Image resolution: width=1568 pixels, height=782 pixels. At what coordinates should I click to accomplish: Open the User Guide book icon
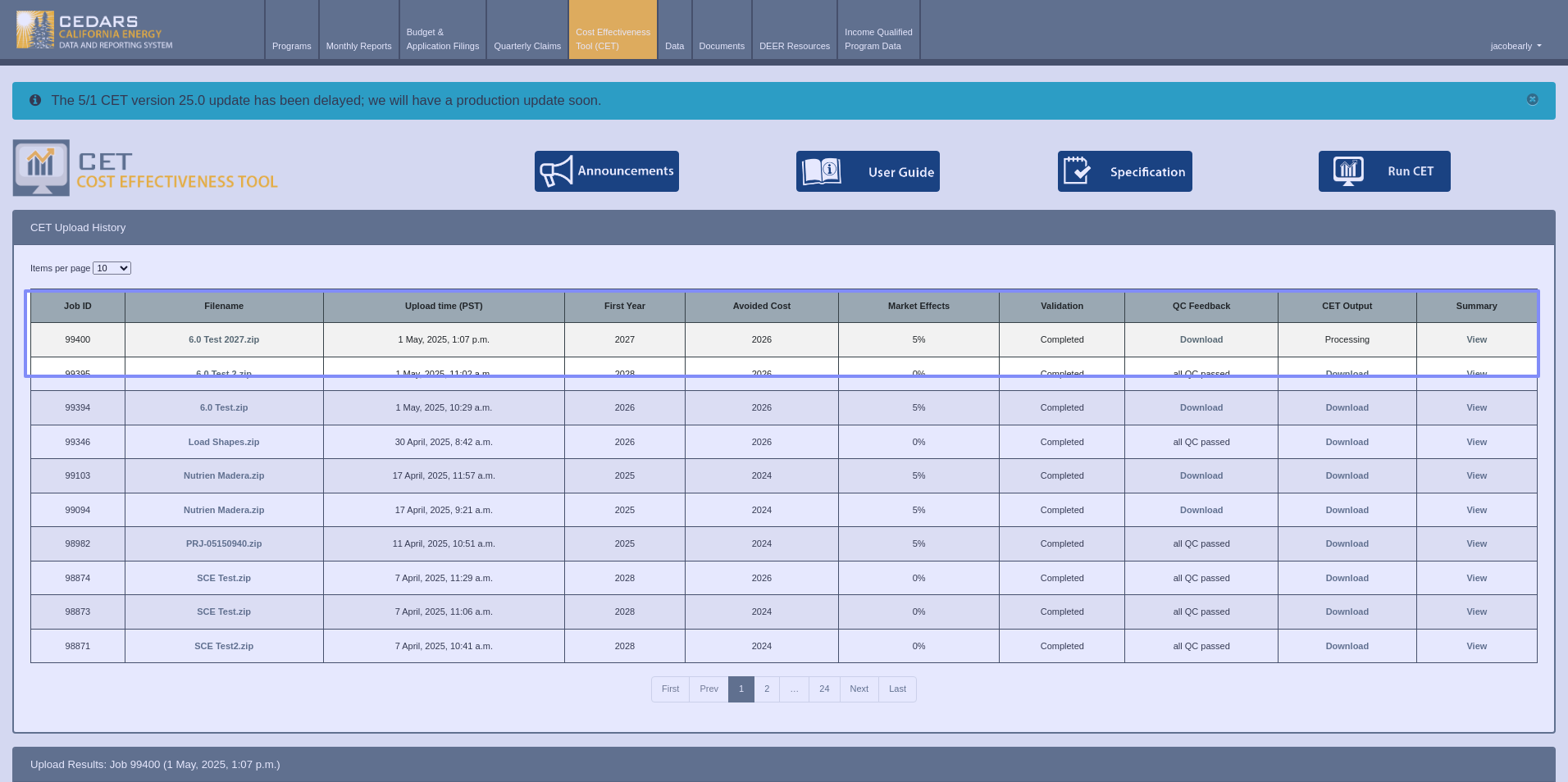[822, 171]
